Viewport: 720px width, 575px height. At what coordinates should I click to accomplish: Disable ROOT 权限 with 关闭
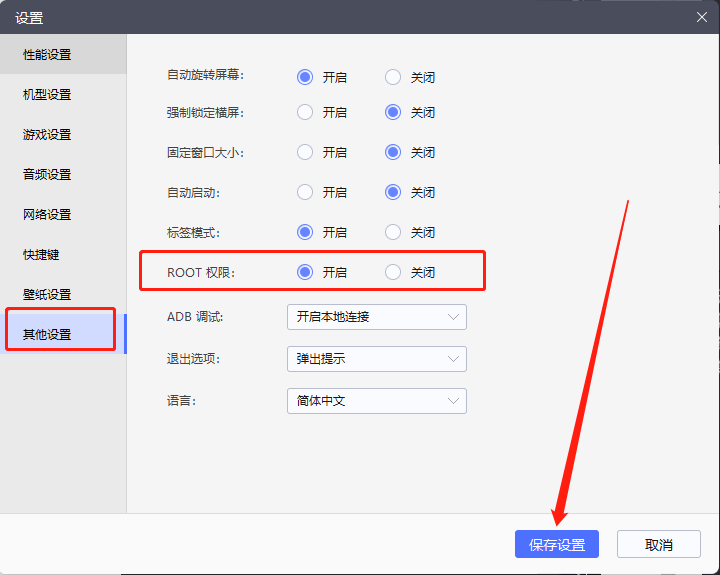coord(393,272)
